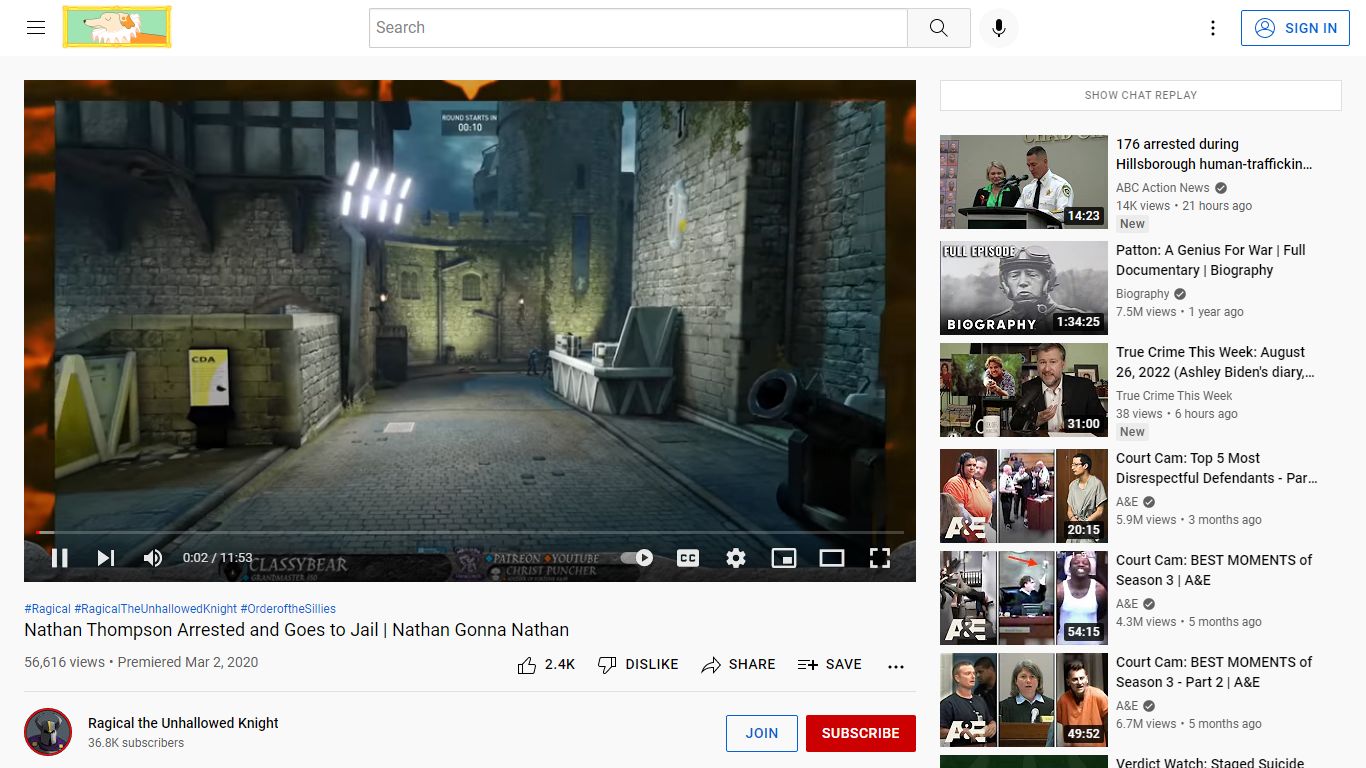Toggle closed captions on video

pyautogui.click(x=688, y=558)
